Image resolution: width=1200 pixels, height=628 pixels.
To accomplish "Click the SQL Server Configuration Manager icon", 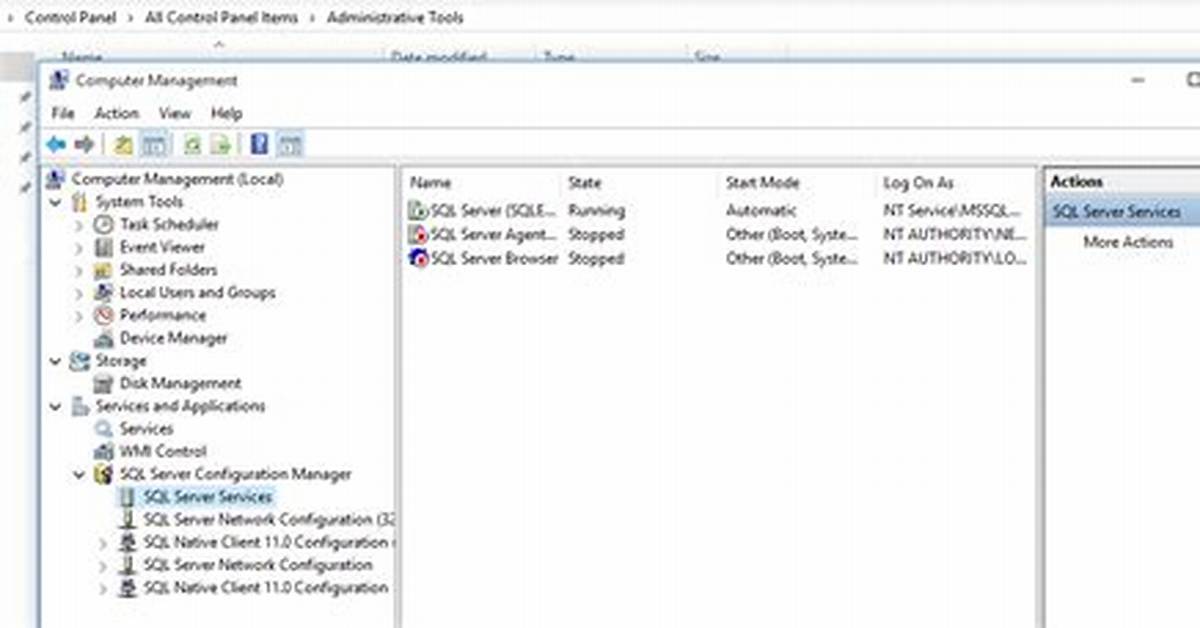I will click(x=103, y=474).
